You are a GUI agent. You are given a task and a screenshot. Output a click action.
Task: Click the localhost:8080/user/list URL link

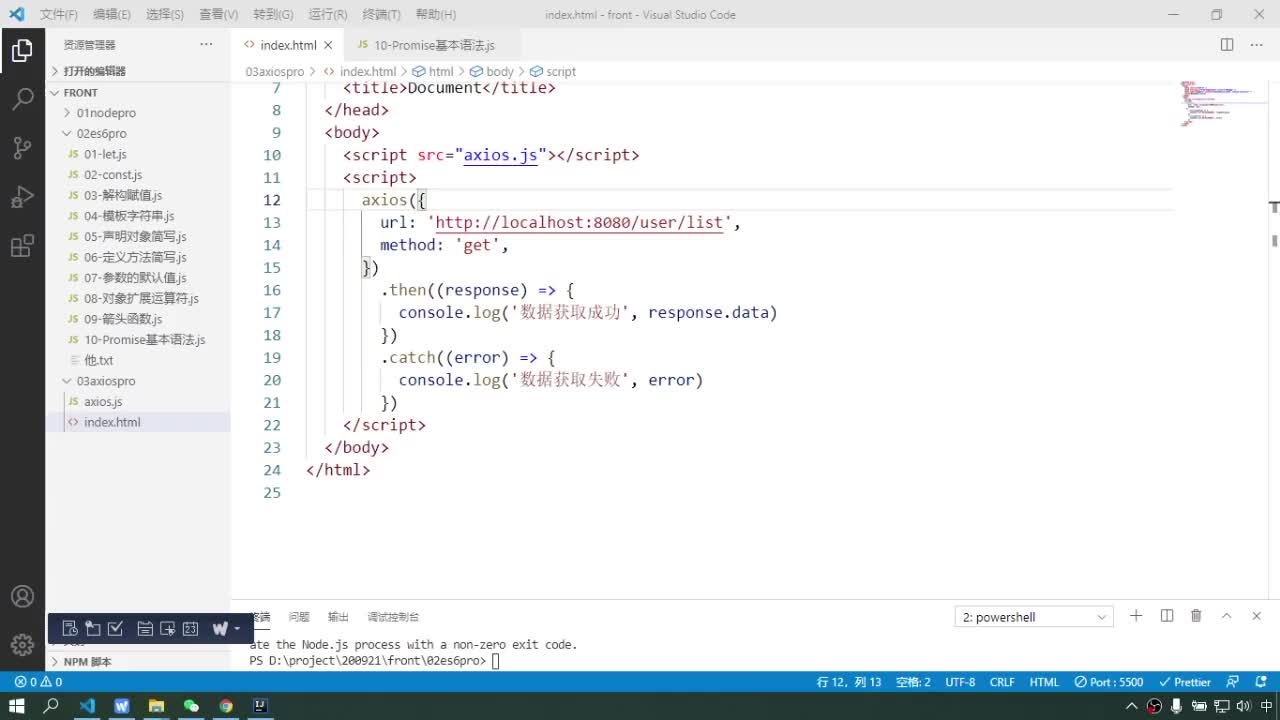tap(579, 222)
